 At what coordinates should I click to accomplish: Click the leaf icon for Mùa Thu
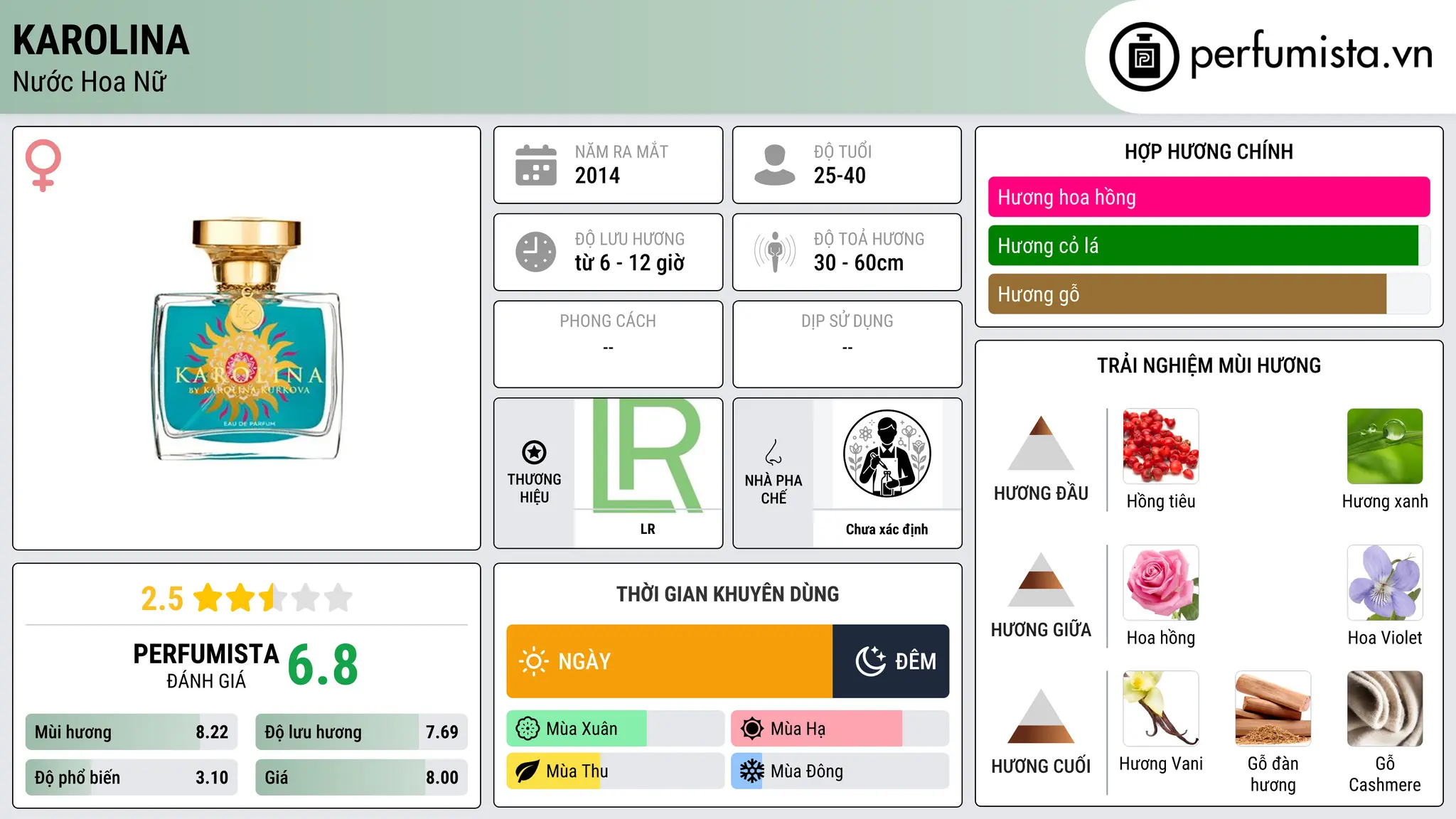click(528, 771)
